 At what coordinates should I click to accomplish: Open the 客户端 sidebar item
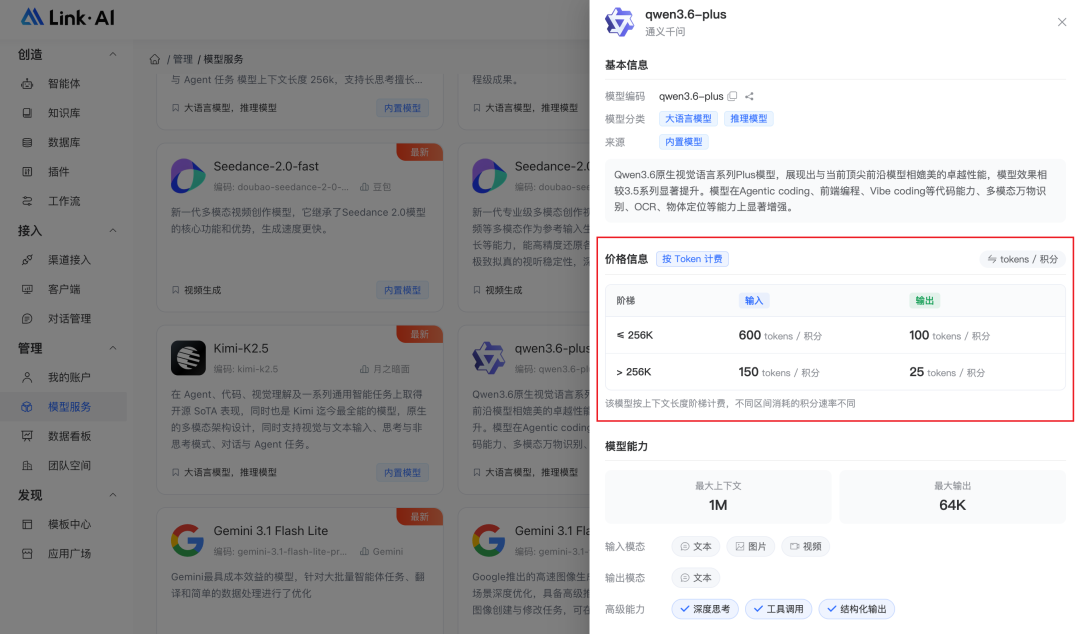click(x=63, y=289)
